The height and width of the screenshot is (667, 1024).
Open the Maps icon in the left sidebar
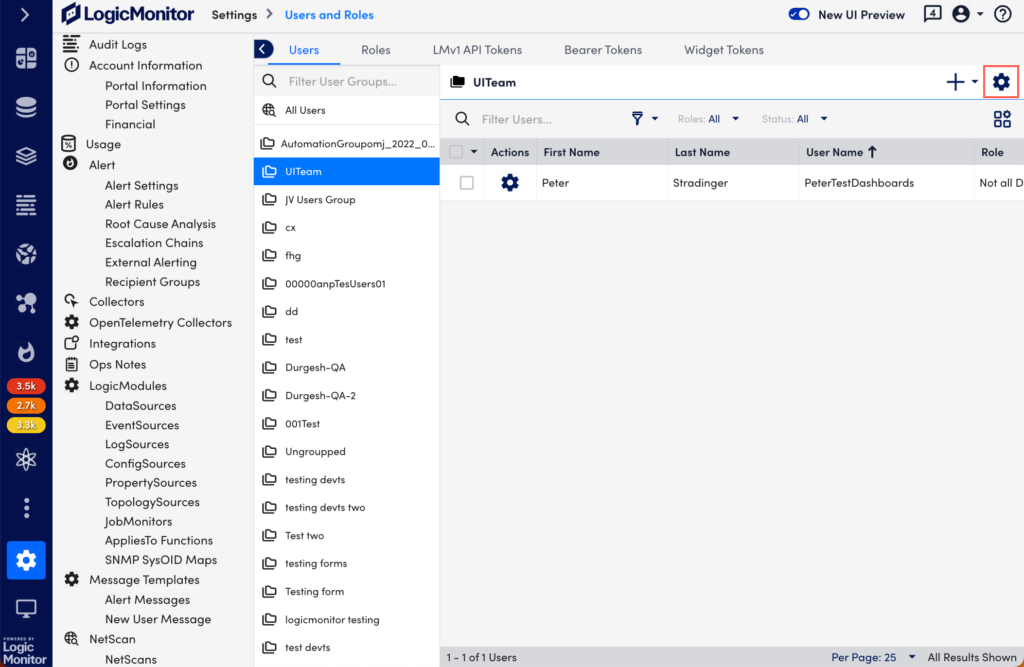pyautogui.click(x=25, y=254)
